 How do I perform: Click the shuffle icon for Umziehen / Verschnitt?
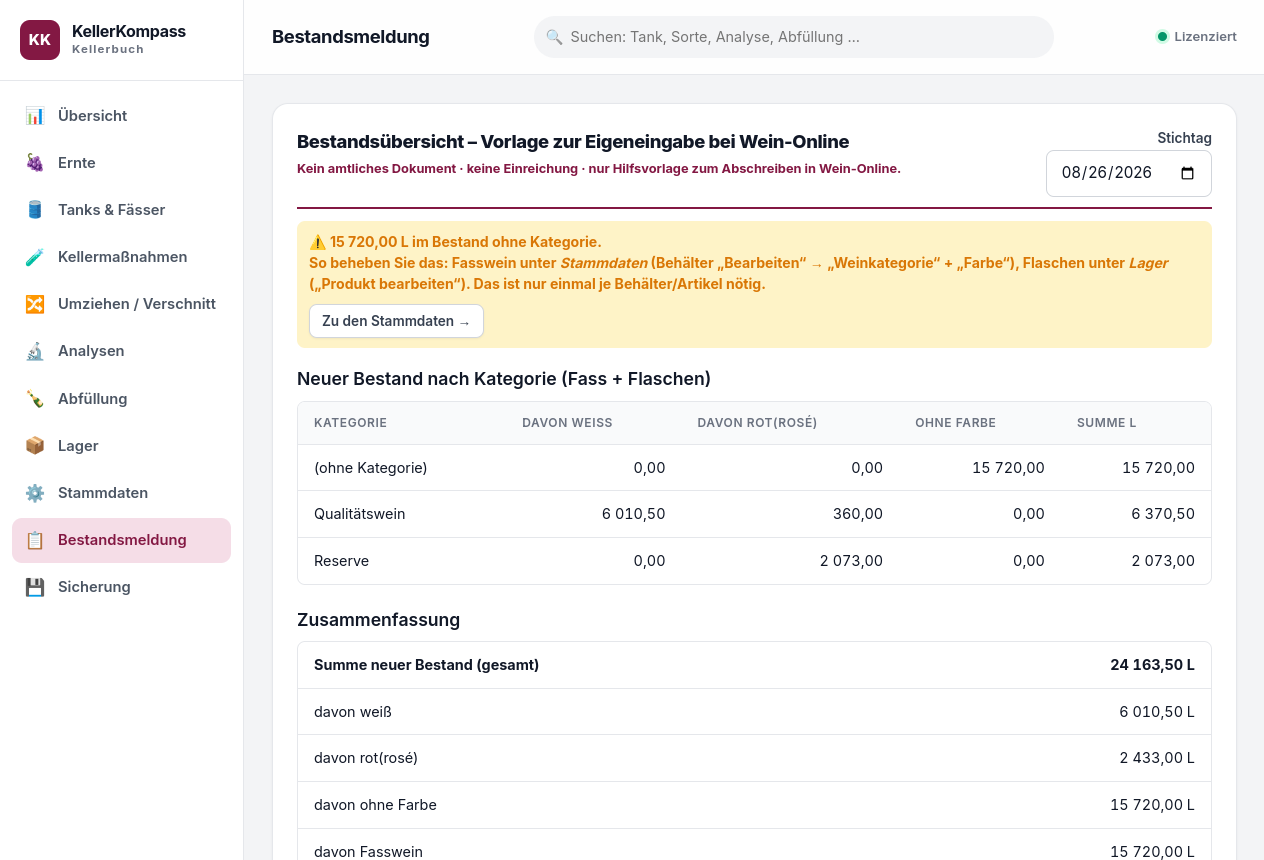pyautogui.click(x=35, y=304)
